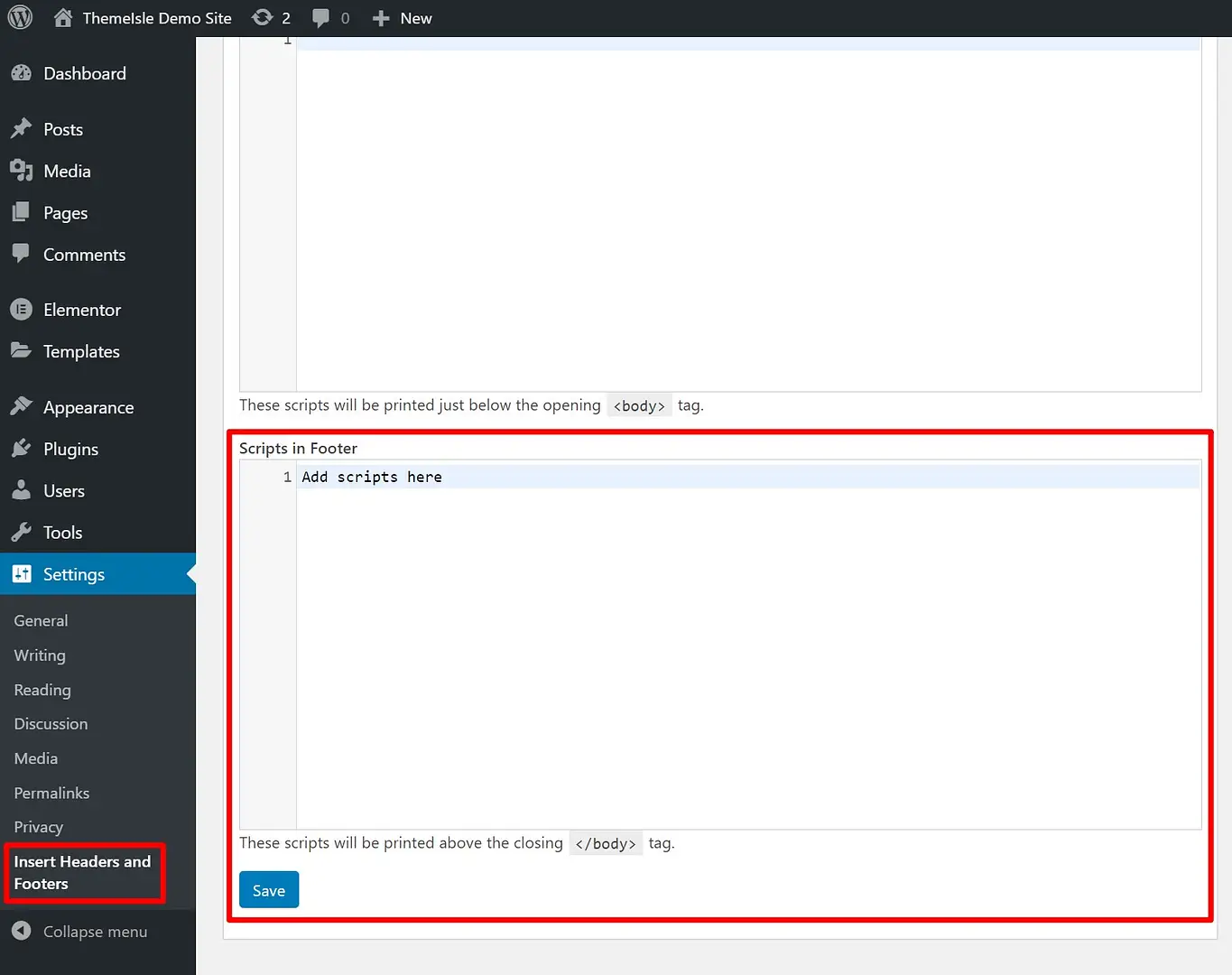The image size is (1232, 975).
Task: Open updates via the refresh icon
Action: (x=262, y=17)
